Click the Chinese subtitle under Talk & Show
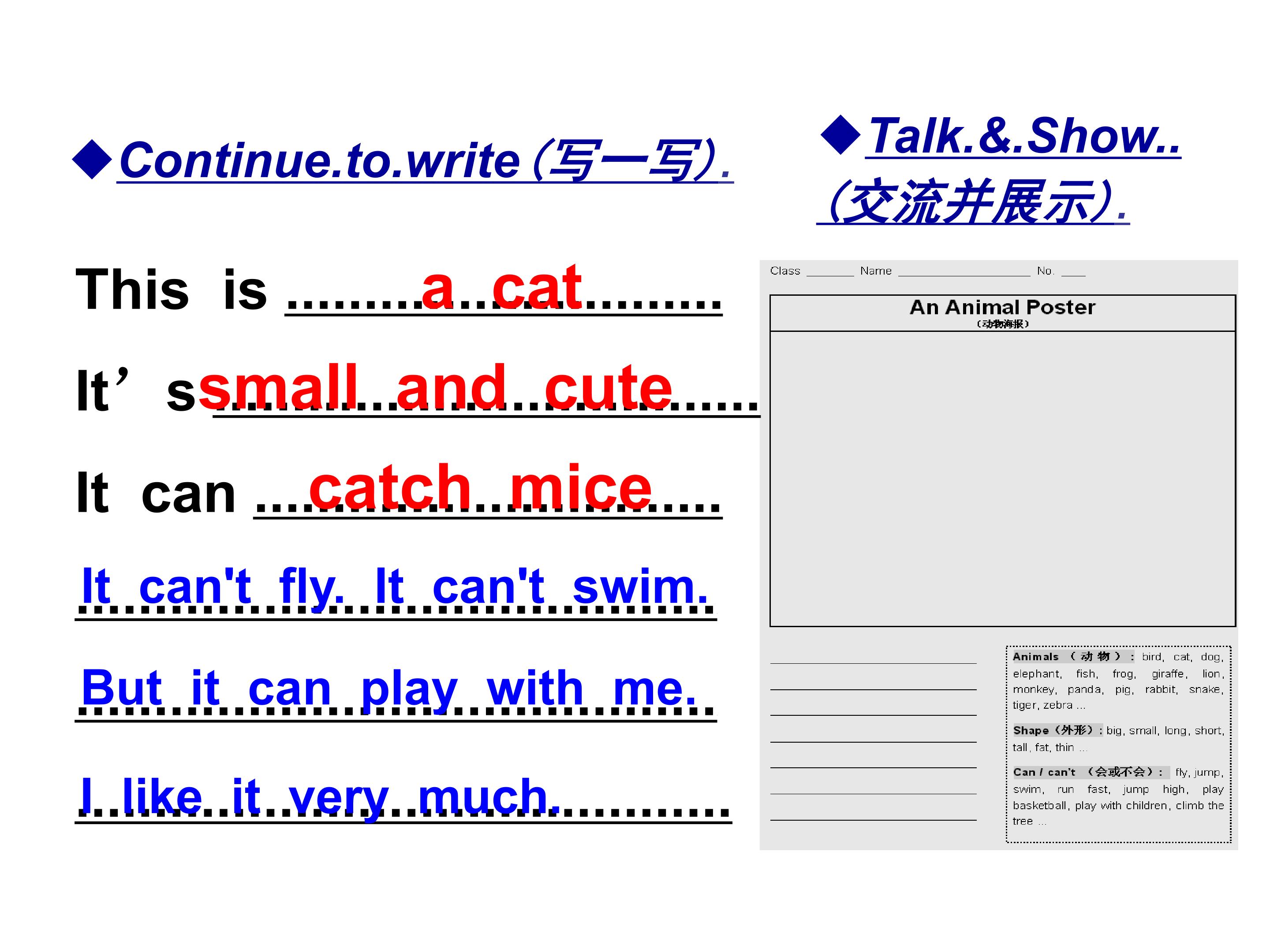The width and height of the screenshot is (1270, 952). 973,201
